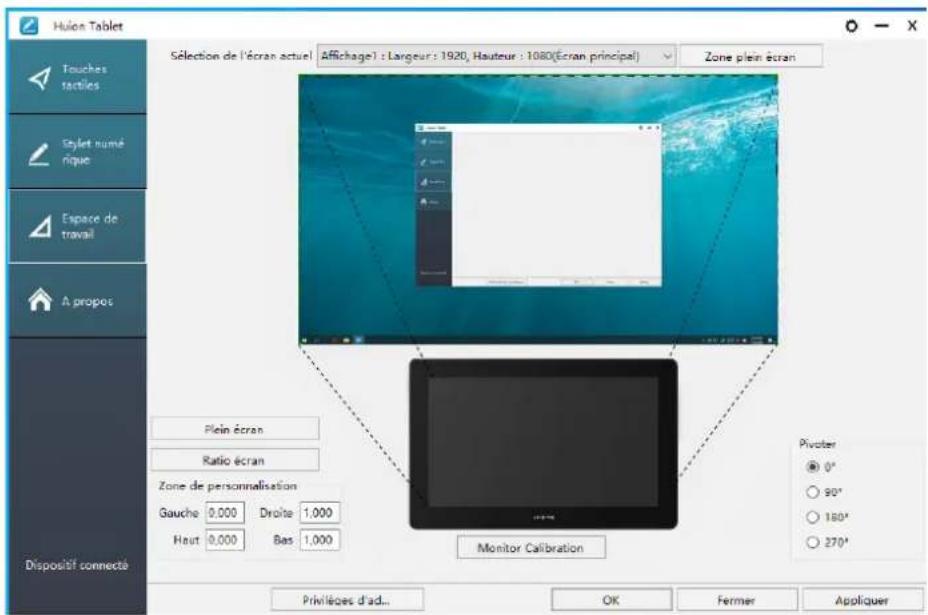Image resolution: width=928 pixels, height=615 pixels.
Task: Click the Haut value field
Action: tap(225, 540)
